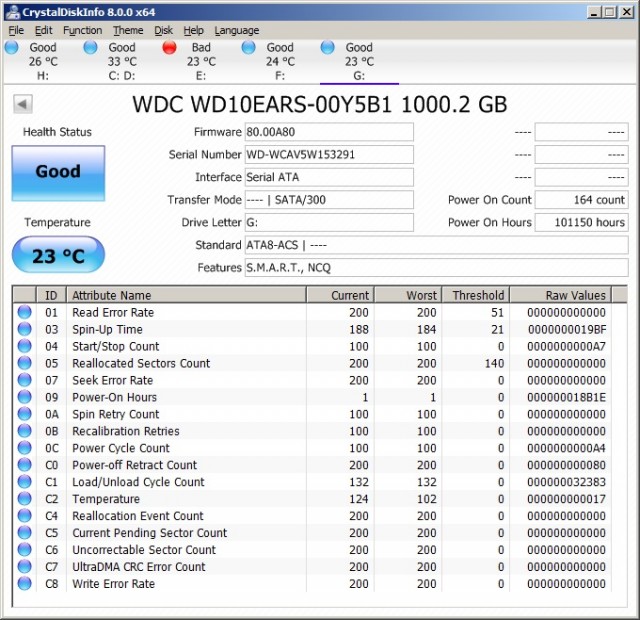Select the Read Error Rate attribute name
Screen dimensions: 640x620
coord(113,313)
